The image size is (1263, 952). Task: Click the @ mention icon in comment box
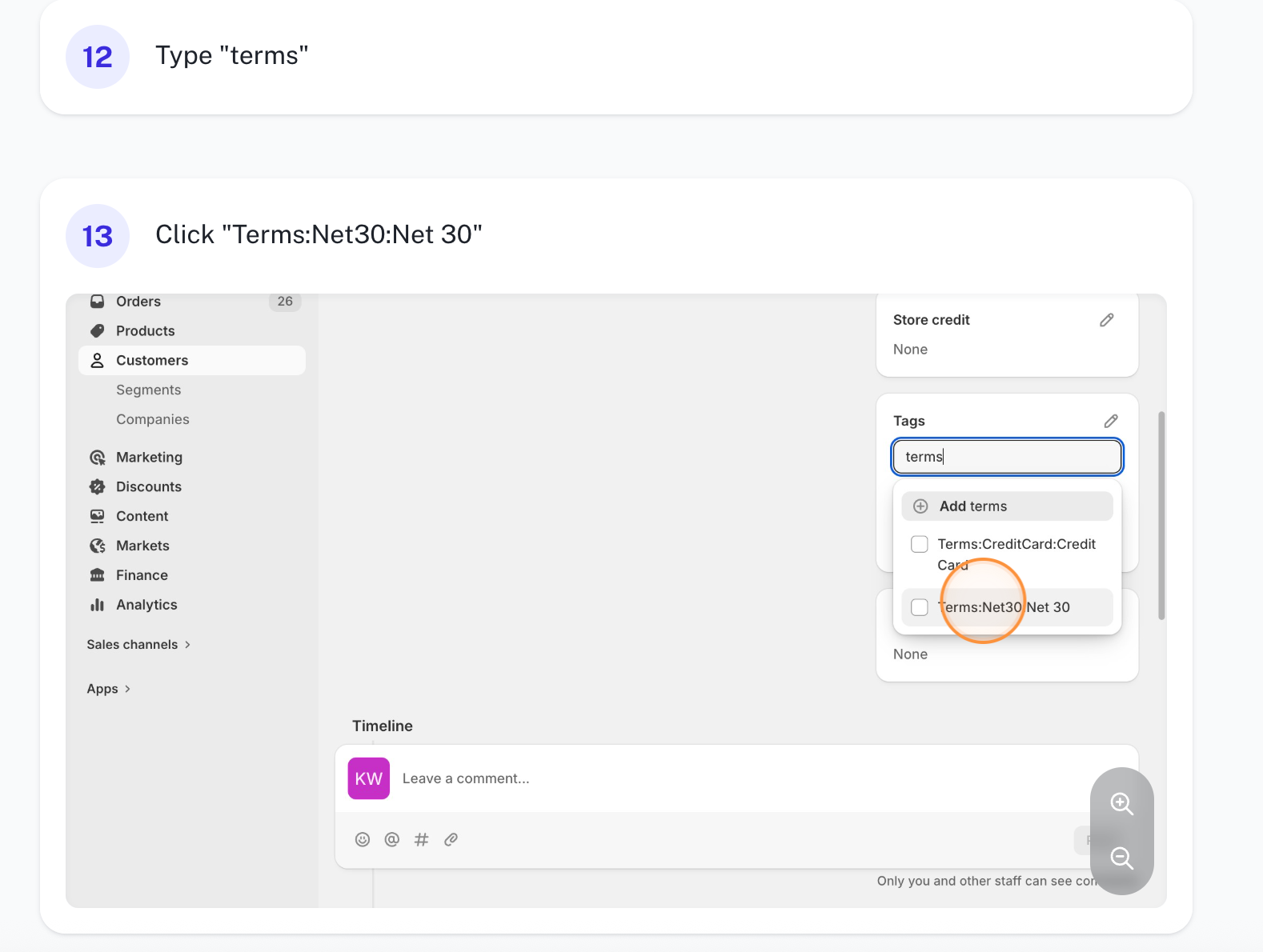coord(392,839)
